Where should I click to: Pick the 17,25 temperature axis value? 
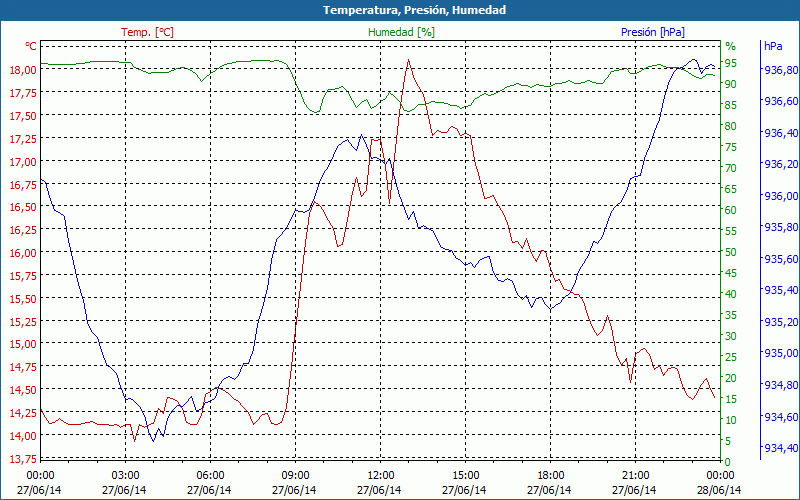pyautogui.click(x=23, y=139)
